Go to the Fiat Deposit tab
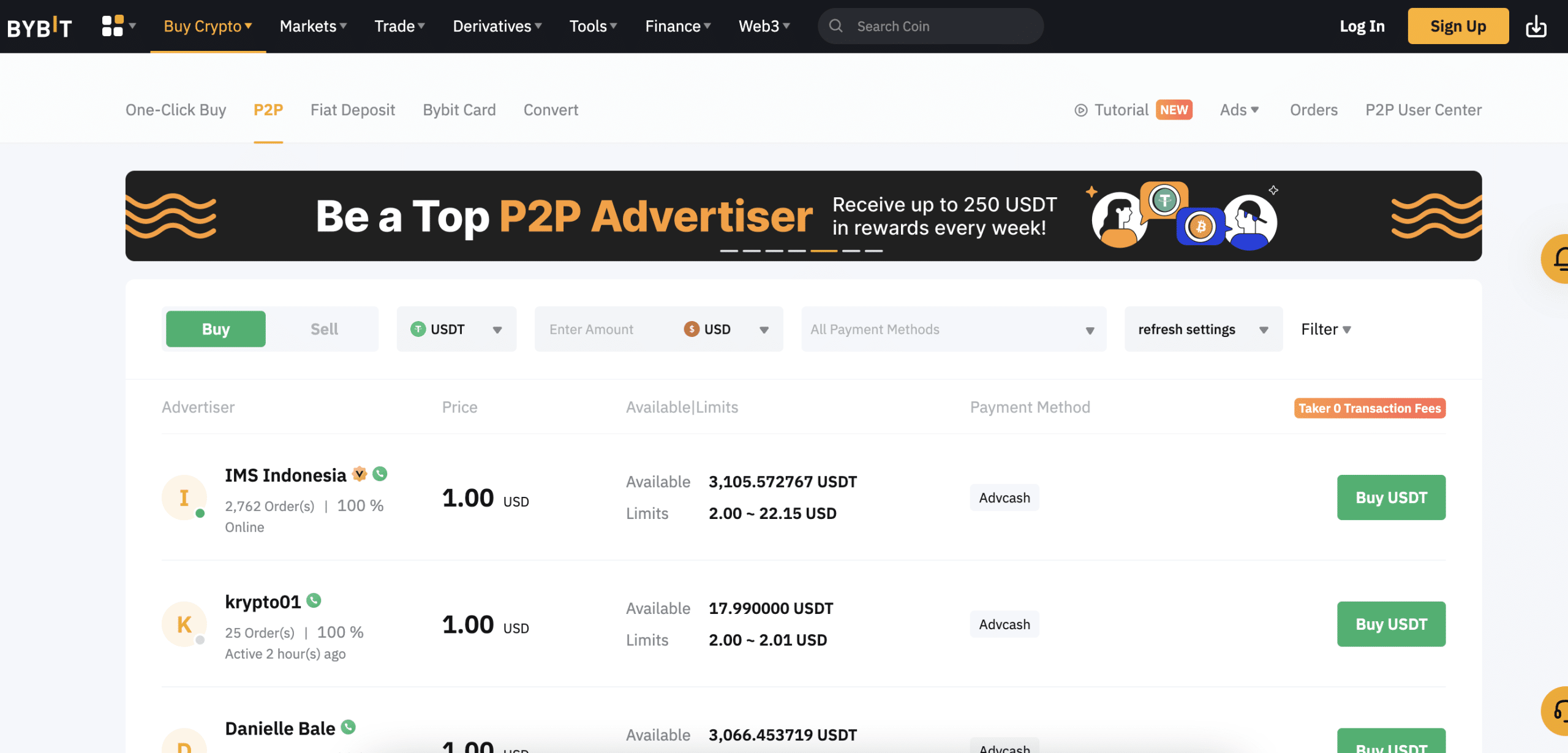The height and width of the screenshot is (753, 1568). pyautogui.click(x=353, y=110)
